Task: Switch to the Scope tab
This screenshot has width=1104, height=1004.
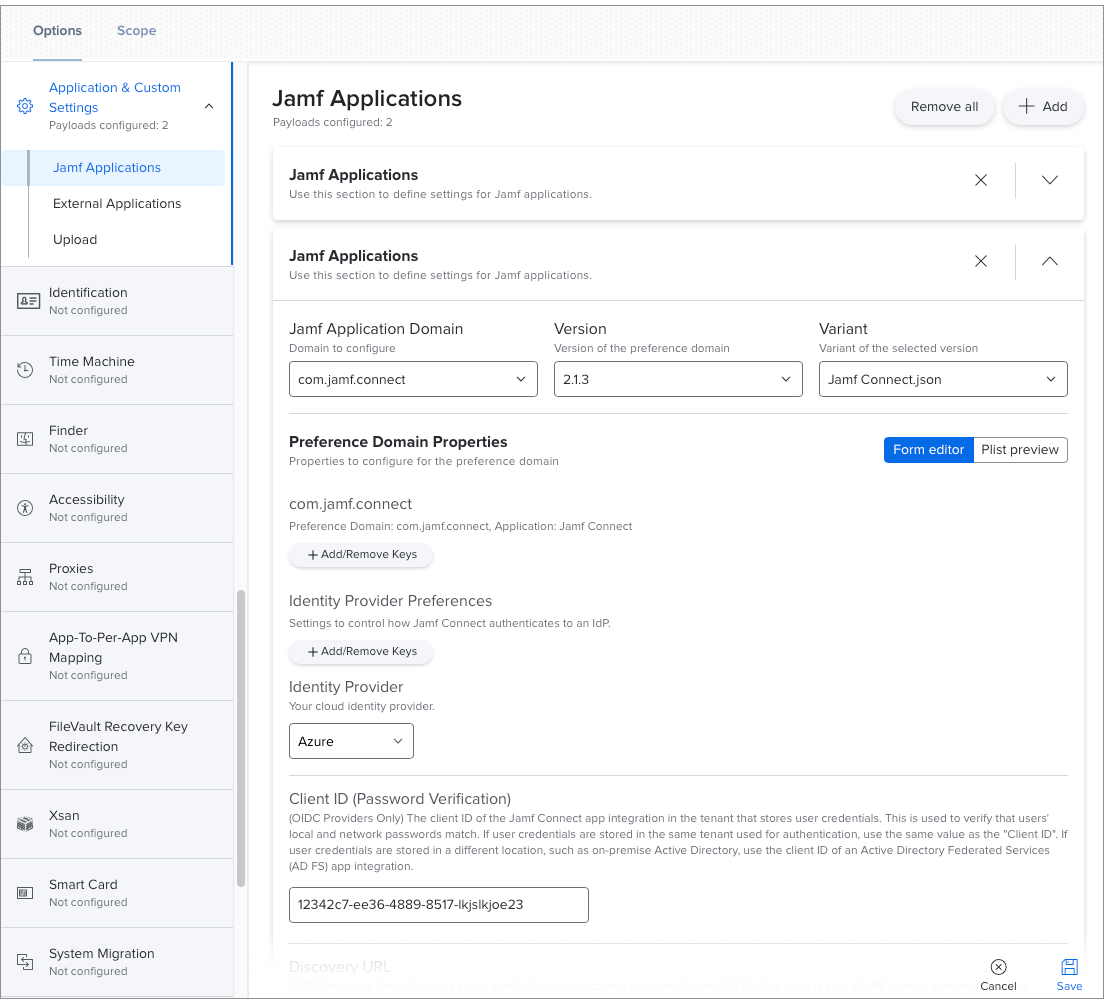Action: [x=136, y=30]
